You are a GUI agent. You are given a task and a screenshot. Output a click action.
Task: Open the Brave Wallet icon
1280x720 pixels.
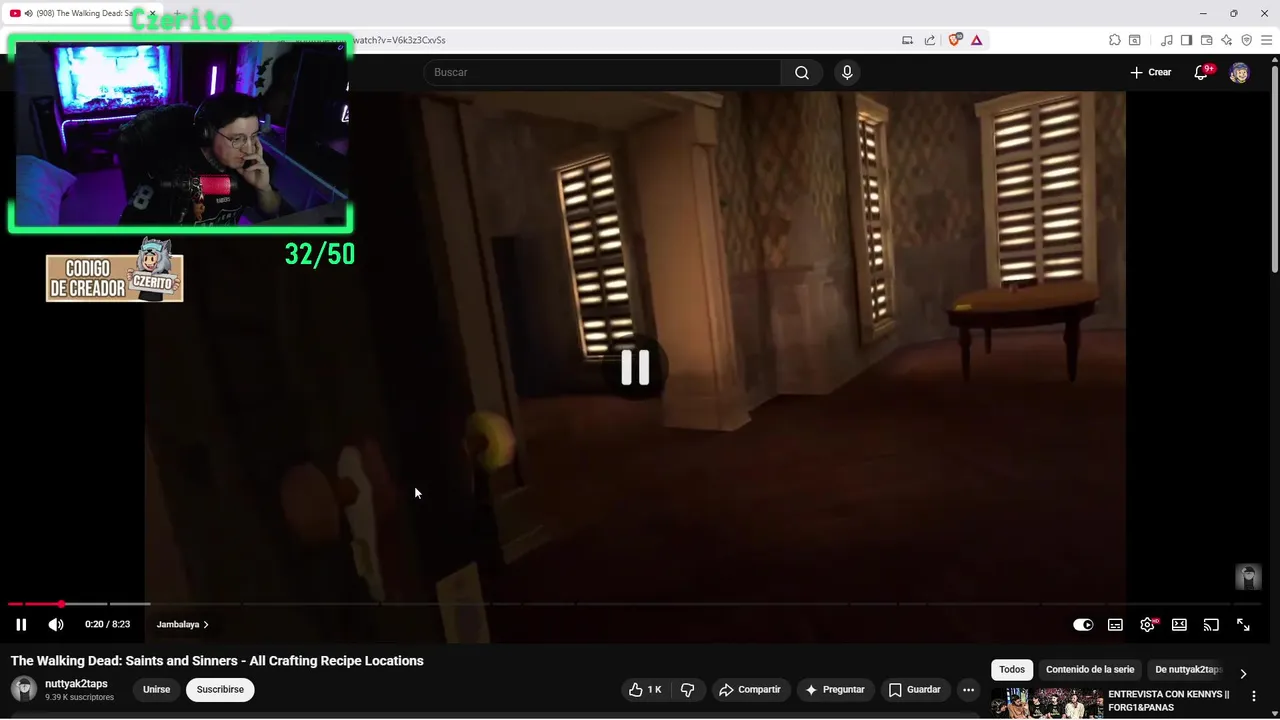(x=1207, y=40)
